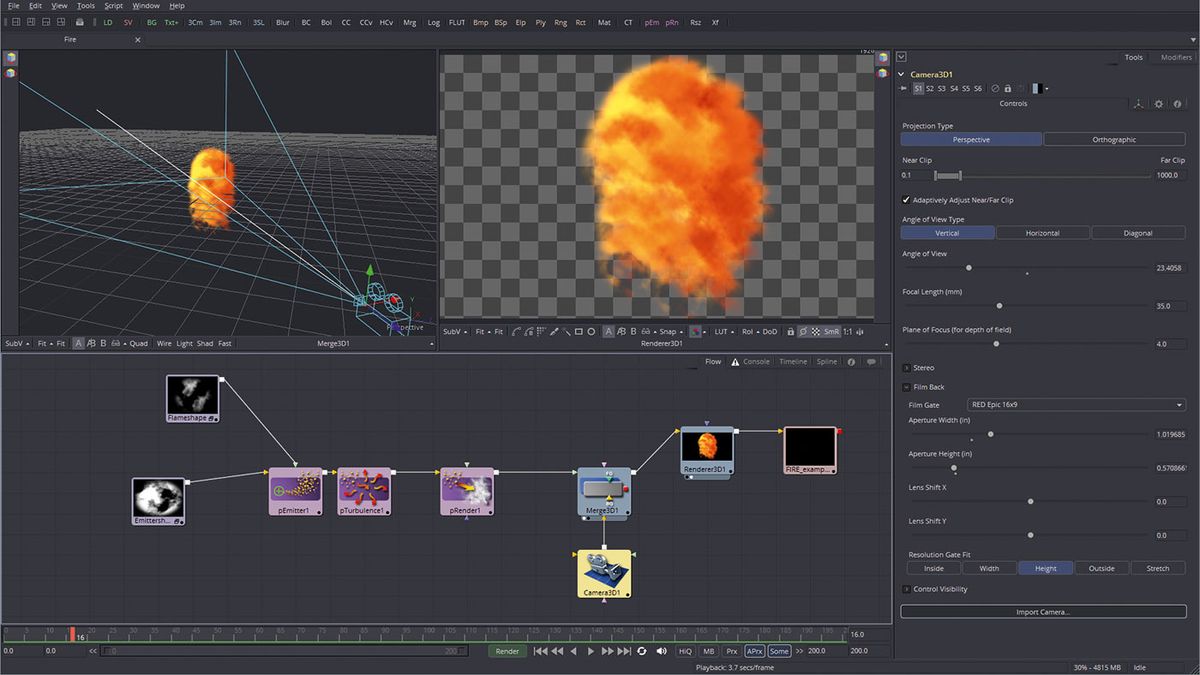The height and width of the screenshot is (675, 1200).
Task: Expand the Stereo section
Action: click(x=908, y=368)
